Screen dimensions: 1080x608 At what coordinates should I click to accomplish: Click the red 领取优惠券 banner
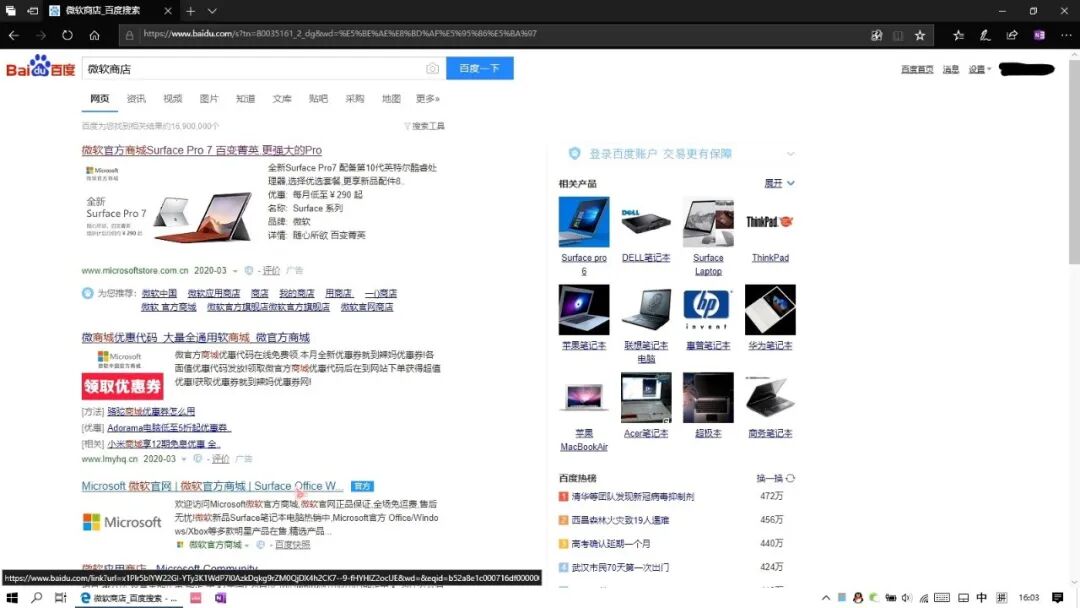coord(123,386)
